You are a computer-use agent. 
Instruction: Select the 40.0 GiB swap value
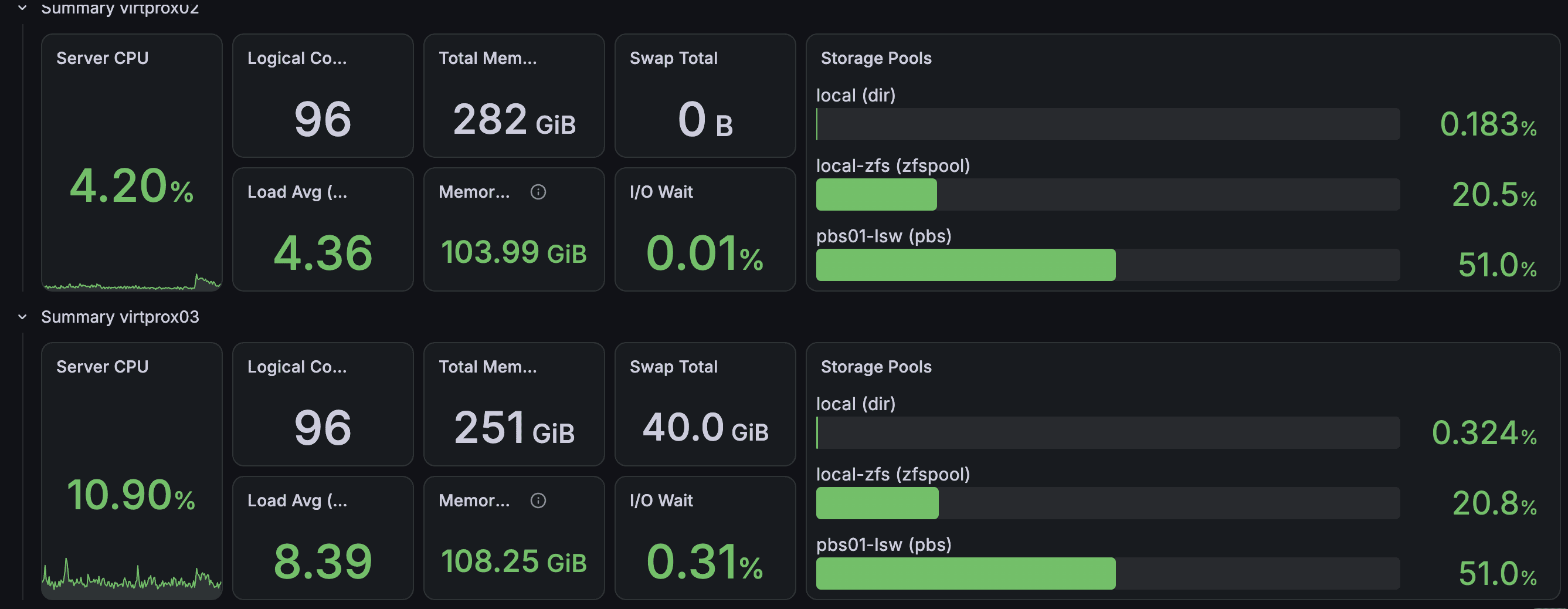(x=705, y=428)
